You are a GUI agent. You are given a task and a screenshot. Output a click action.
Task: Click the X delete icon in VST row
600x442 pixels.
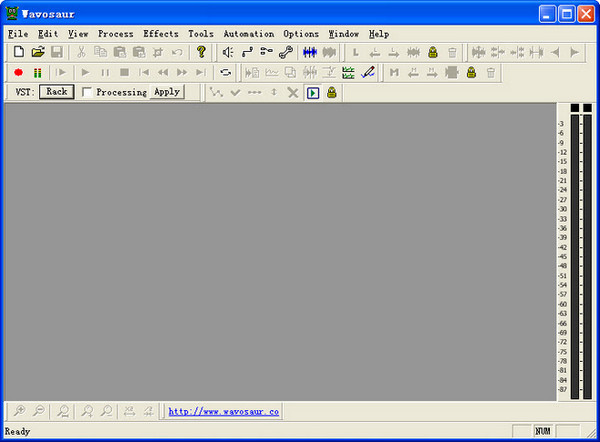click(x=293, y=93)
